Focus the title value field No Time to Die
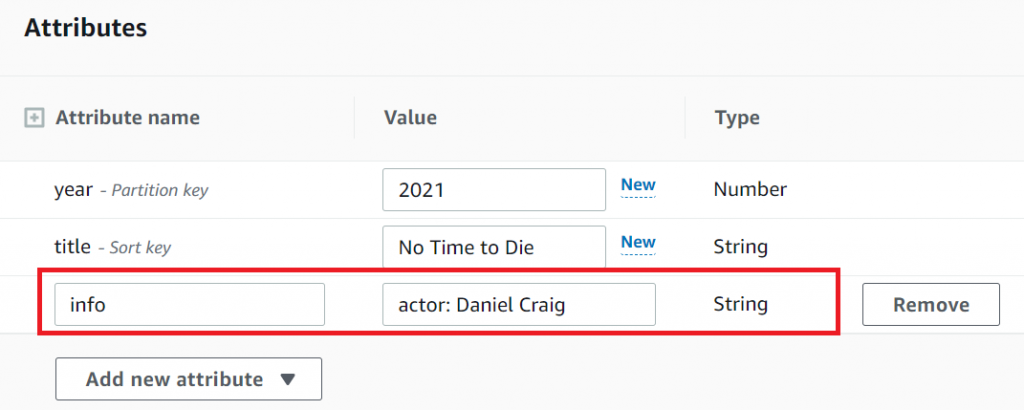This screenshot has width=1024, height=410. coord(494,247)
